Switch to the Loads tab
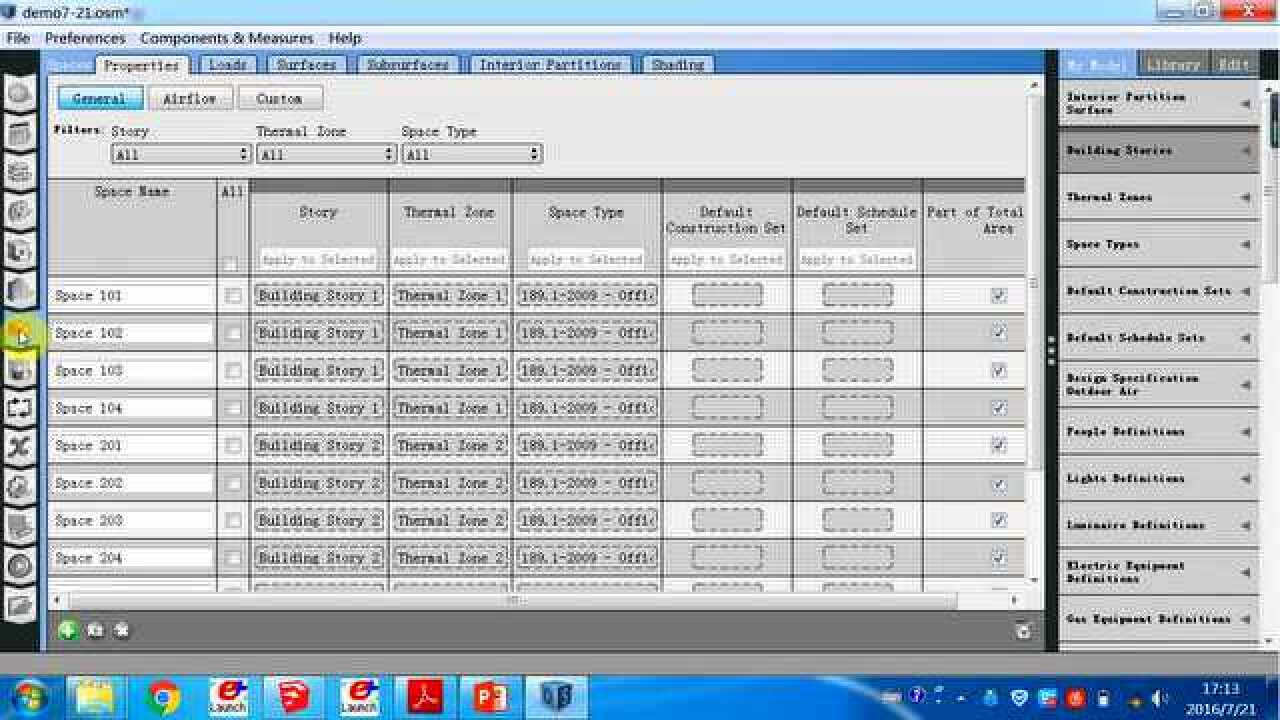Image resolution: width=1280 pixels, height=720 pixels. [227, 64]
